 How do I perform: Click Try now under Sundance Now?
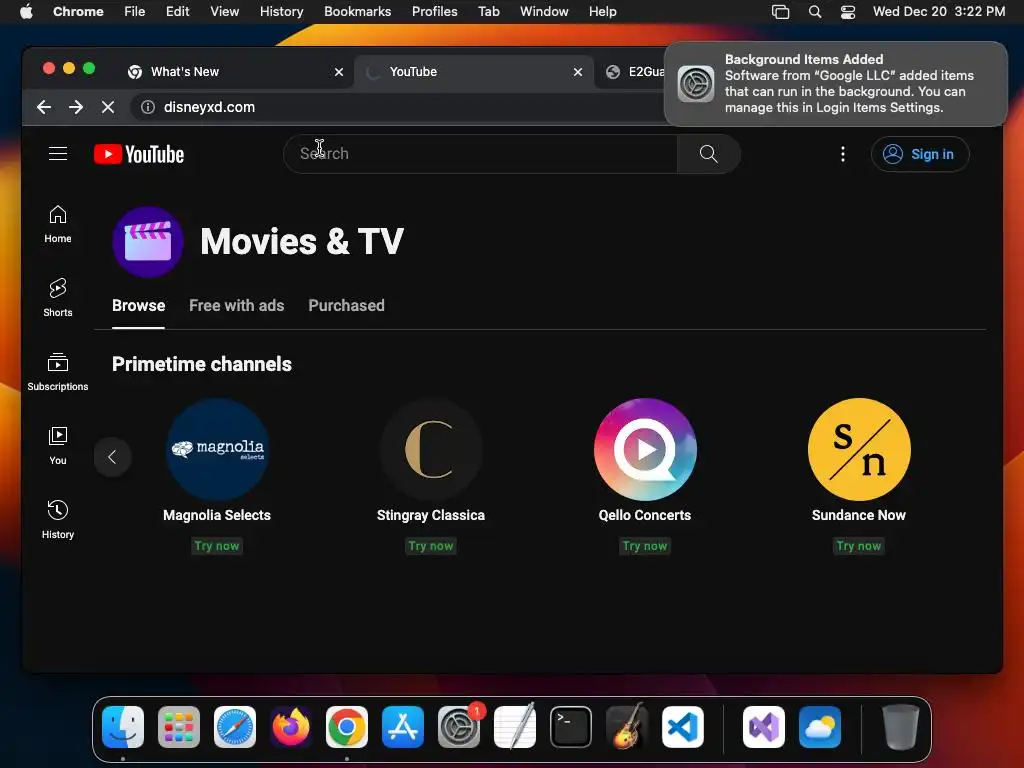click(859, 546)
